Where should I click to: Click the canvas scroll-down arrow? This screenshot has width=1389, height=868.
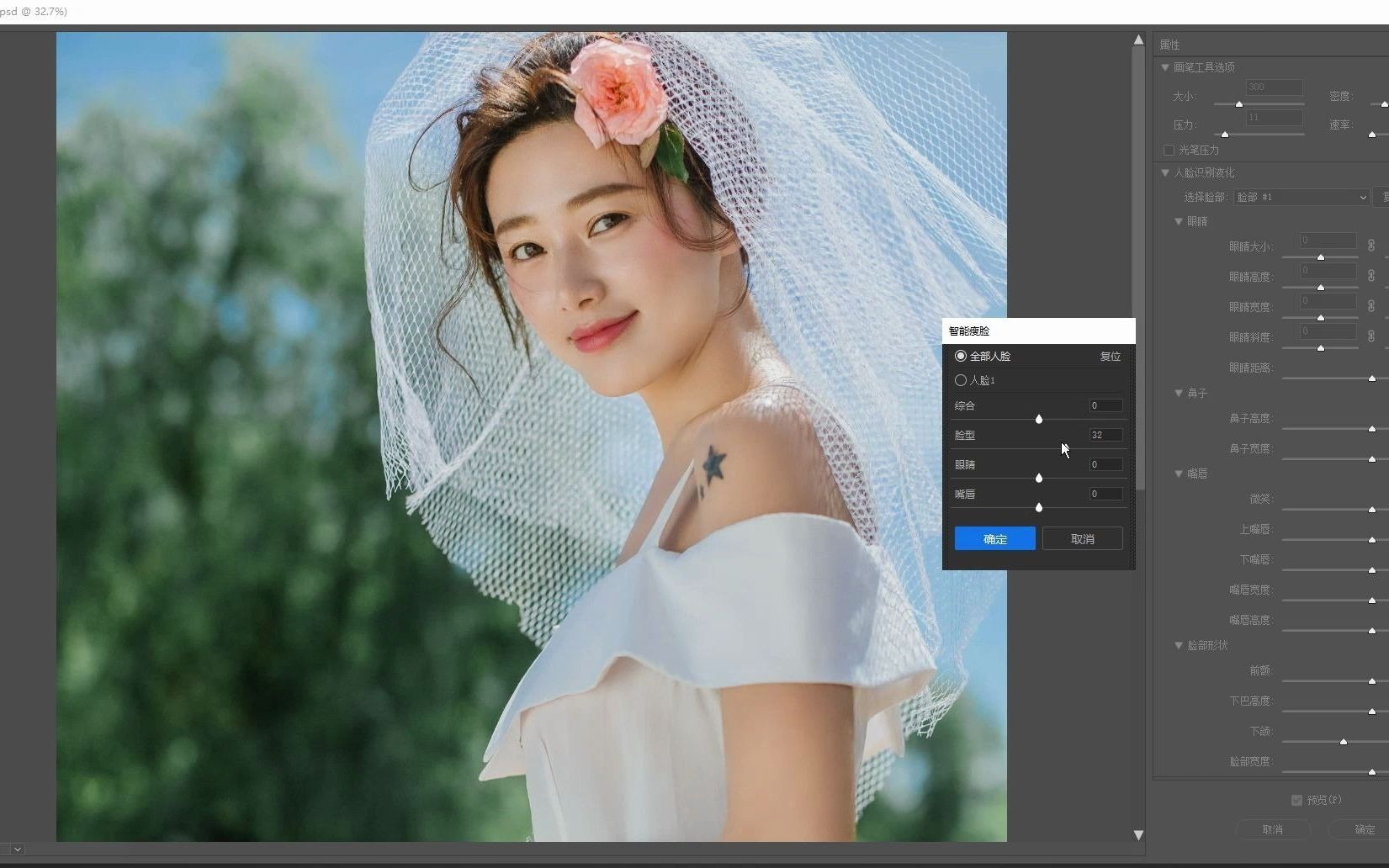(x=1138, y=834)
